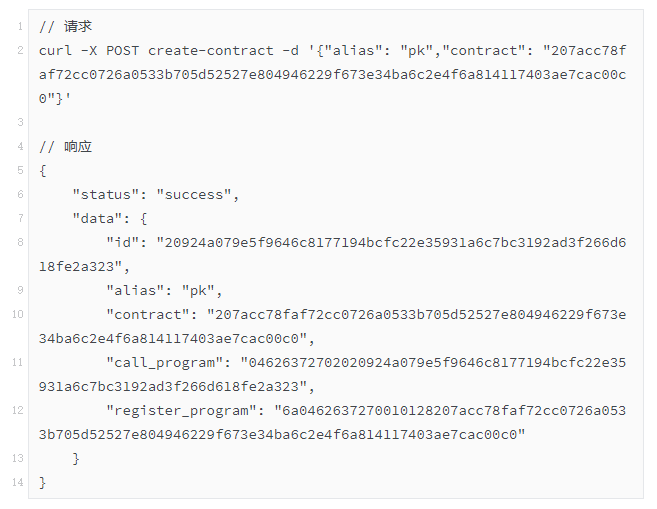Click the comment text '// 响应'

coord(65,147)
